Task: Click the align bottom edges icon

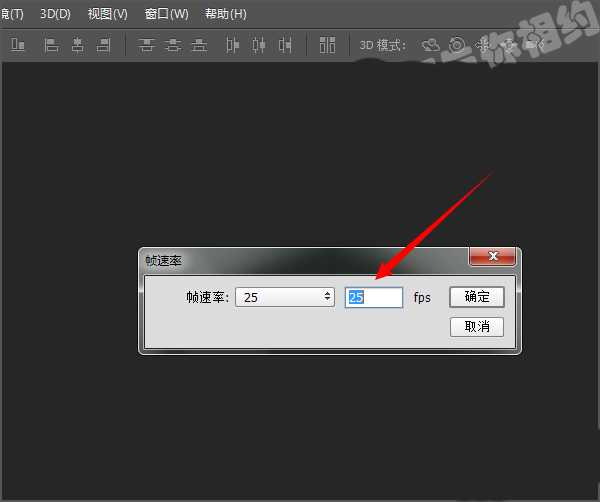Action: [18, 45]
